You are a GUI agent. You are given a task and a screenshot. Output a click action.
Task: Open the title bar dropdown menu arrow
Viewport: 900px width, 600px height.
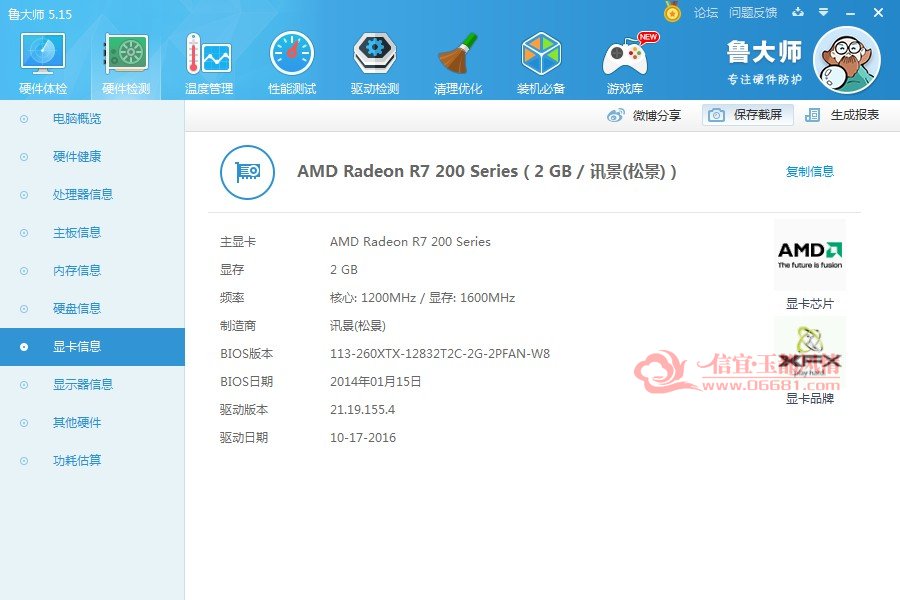(824, 12)
